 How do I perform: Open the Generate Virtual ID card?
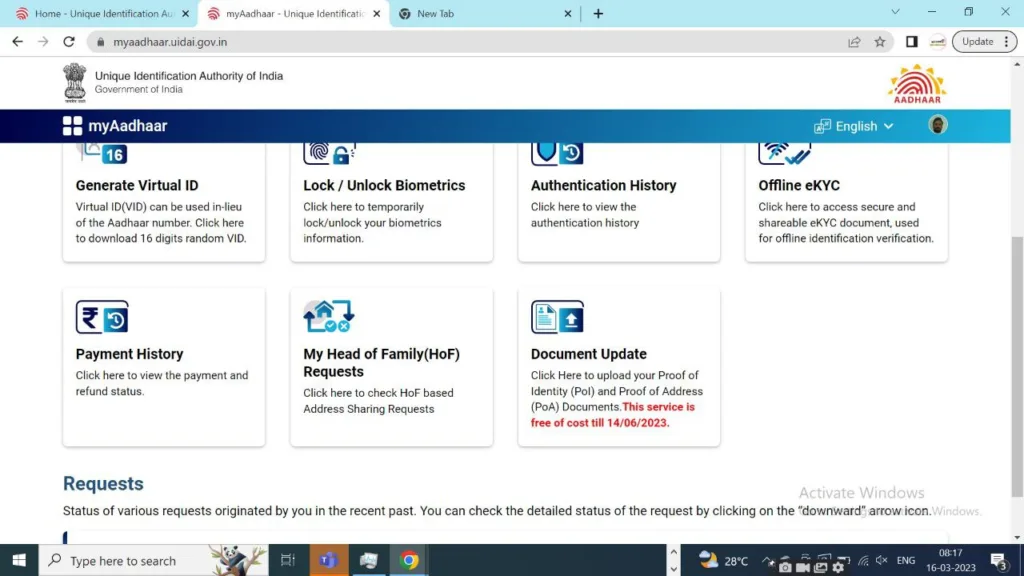pyautogui.click(x=163, y=203)
